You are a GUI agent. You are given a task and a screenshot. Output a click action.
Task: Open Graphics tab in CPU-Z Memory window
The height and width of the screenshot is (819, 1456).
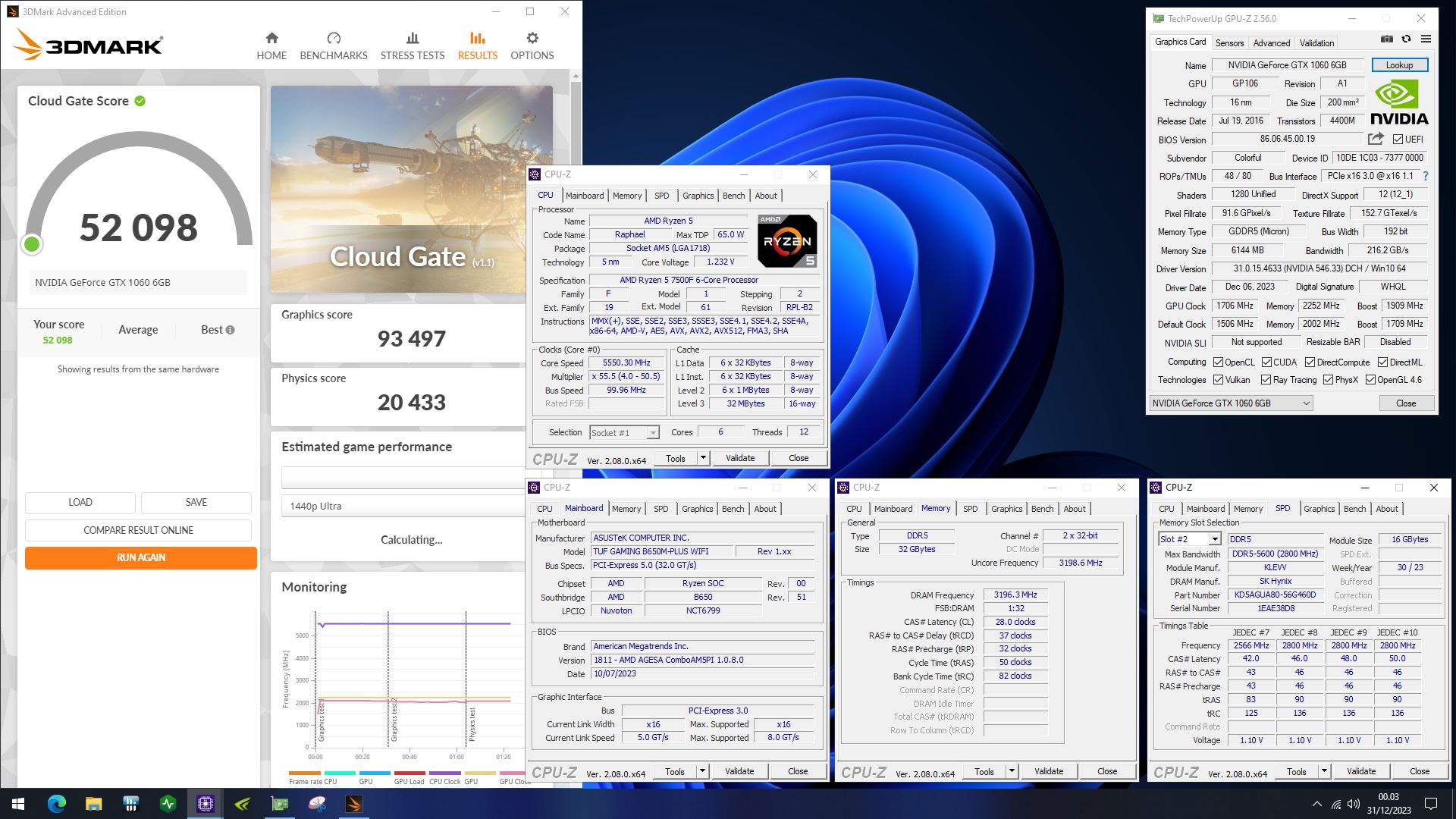1006,509
